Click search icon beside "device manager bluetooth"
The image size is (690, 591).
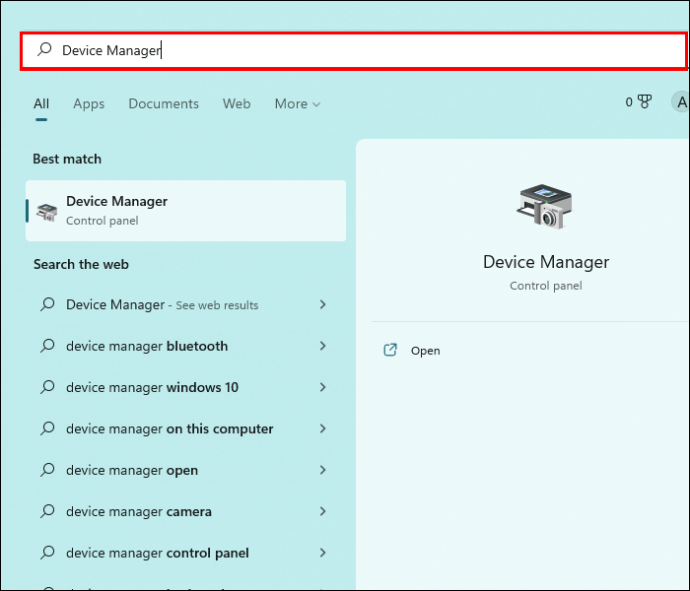[47, 346]
